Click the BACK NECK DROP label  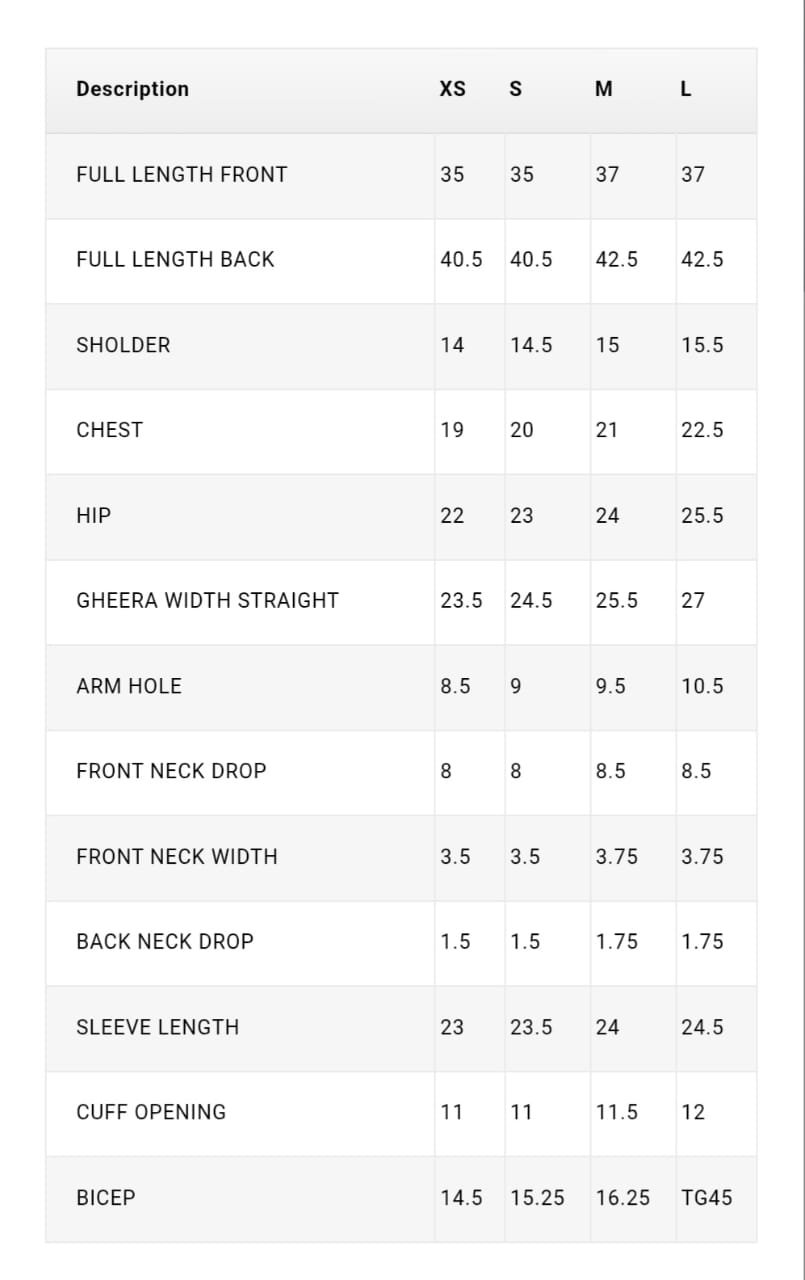coord(165,942)
